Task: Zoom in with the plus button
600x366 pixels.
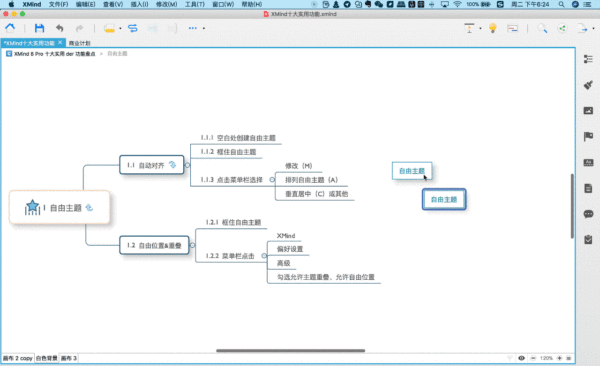Action: [x=559, y=358]
